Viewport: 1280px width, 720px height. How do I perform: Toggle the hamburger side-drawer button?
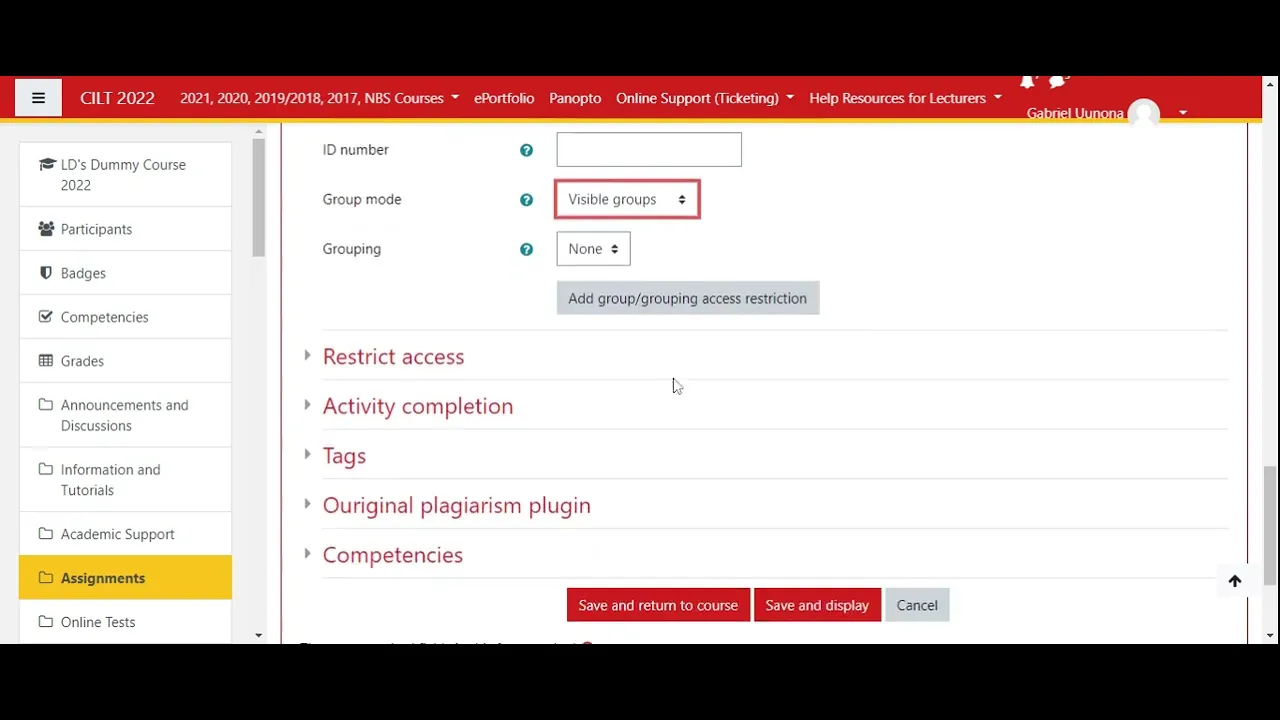tap(38, 98)
